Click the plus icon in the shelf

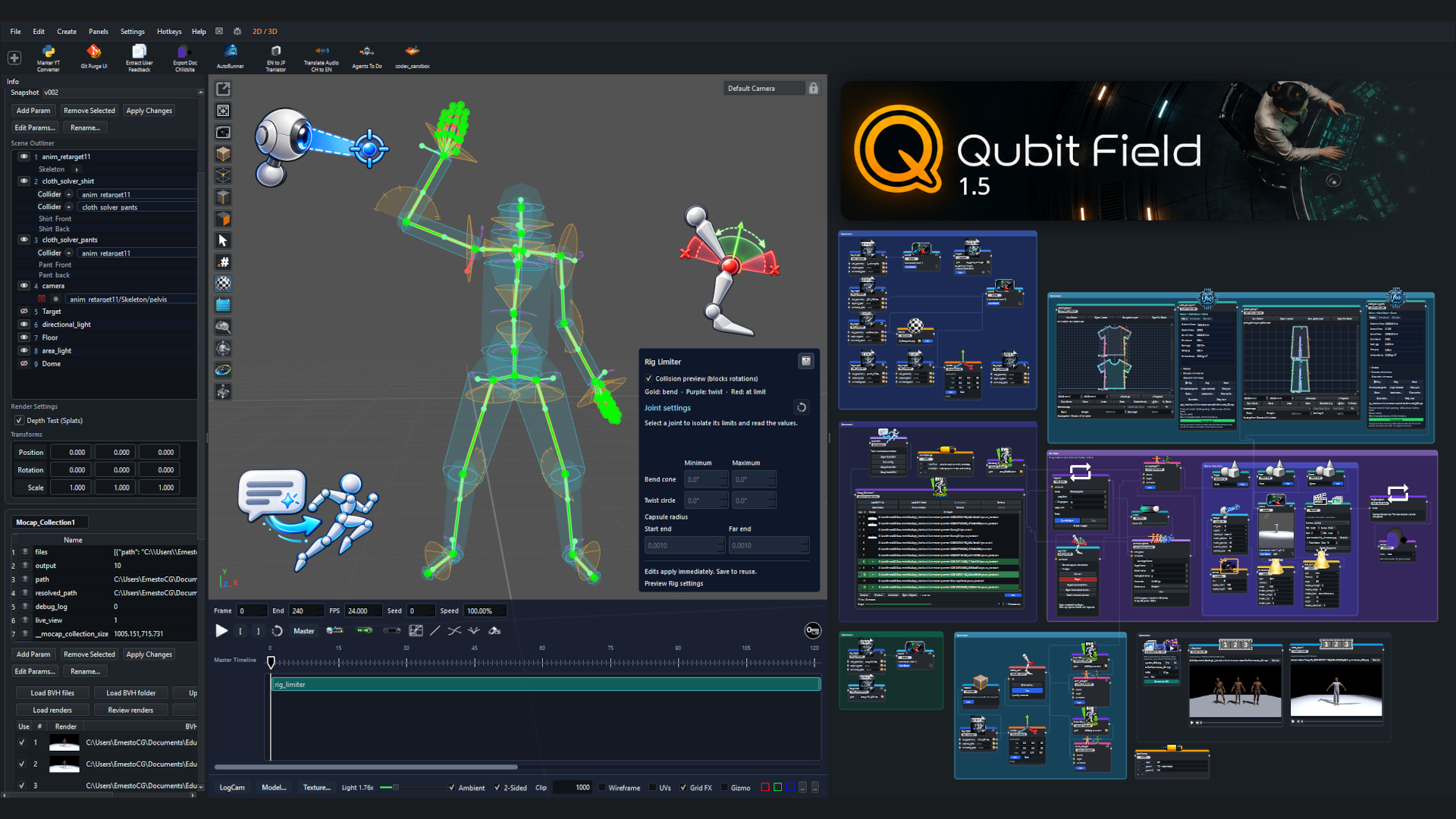click(14, 58)
